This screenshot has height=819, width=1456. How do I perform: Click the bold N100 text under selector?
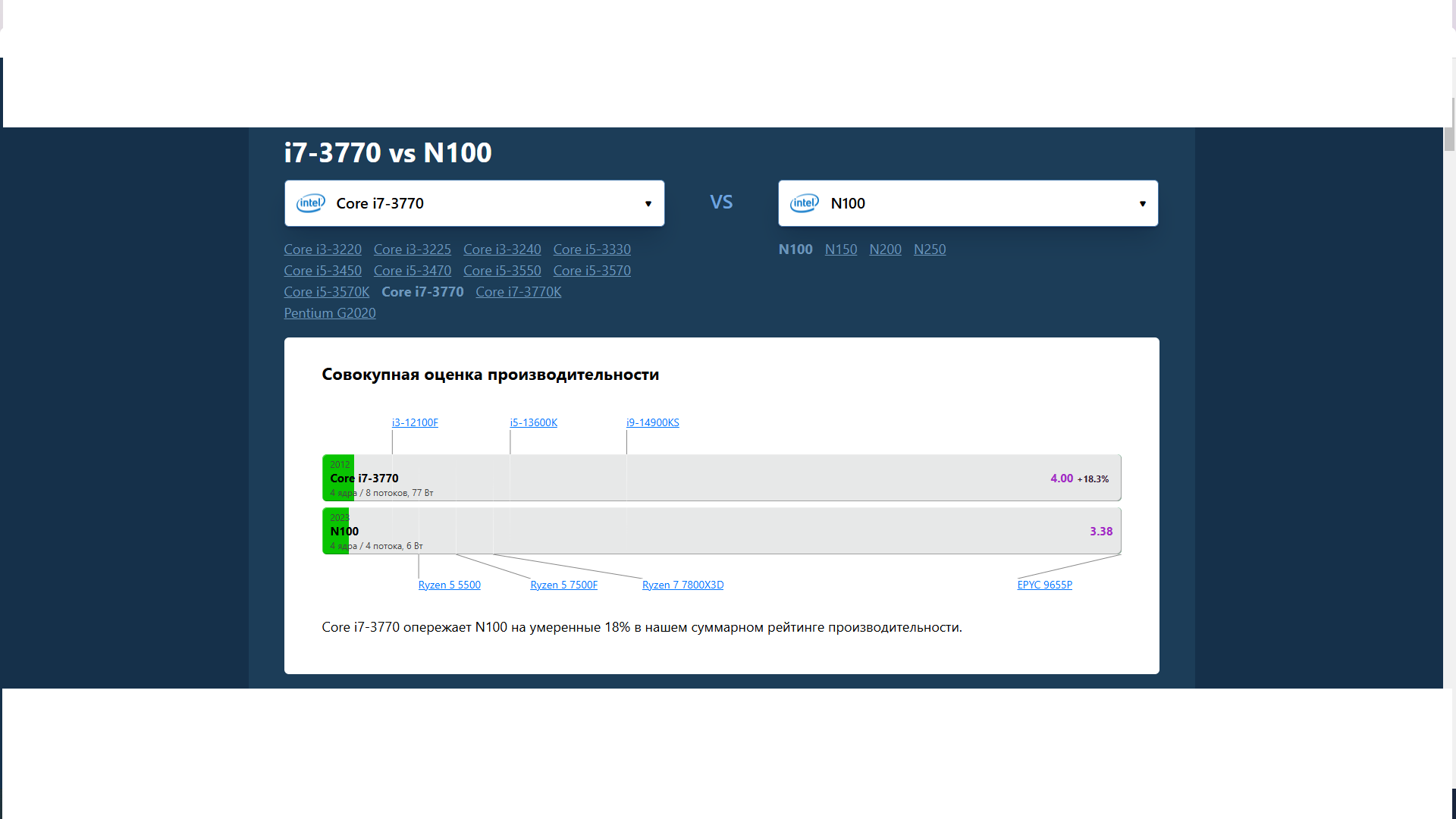pyautogui.click(x=795, y=249)
